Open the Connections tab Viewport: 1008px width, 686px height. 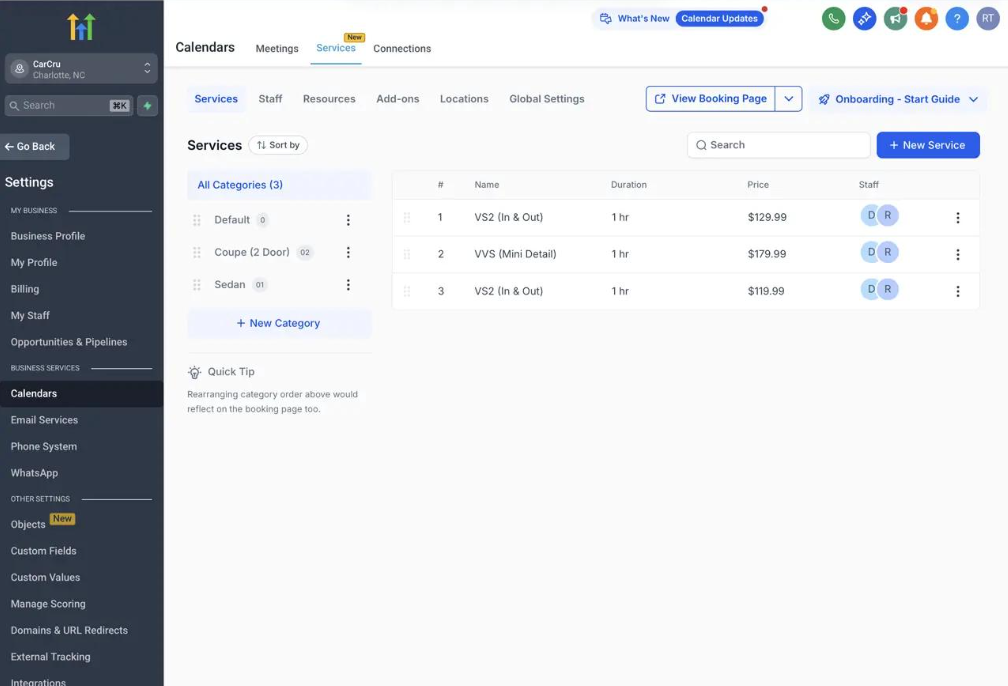[402, 49]
